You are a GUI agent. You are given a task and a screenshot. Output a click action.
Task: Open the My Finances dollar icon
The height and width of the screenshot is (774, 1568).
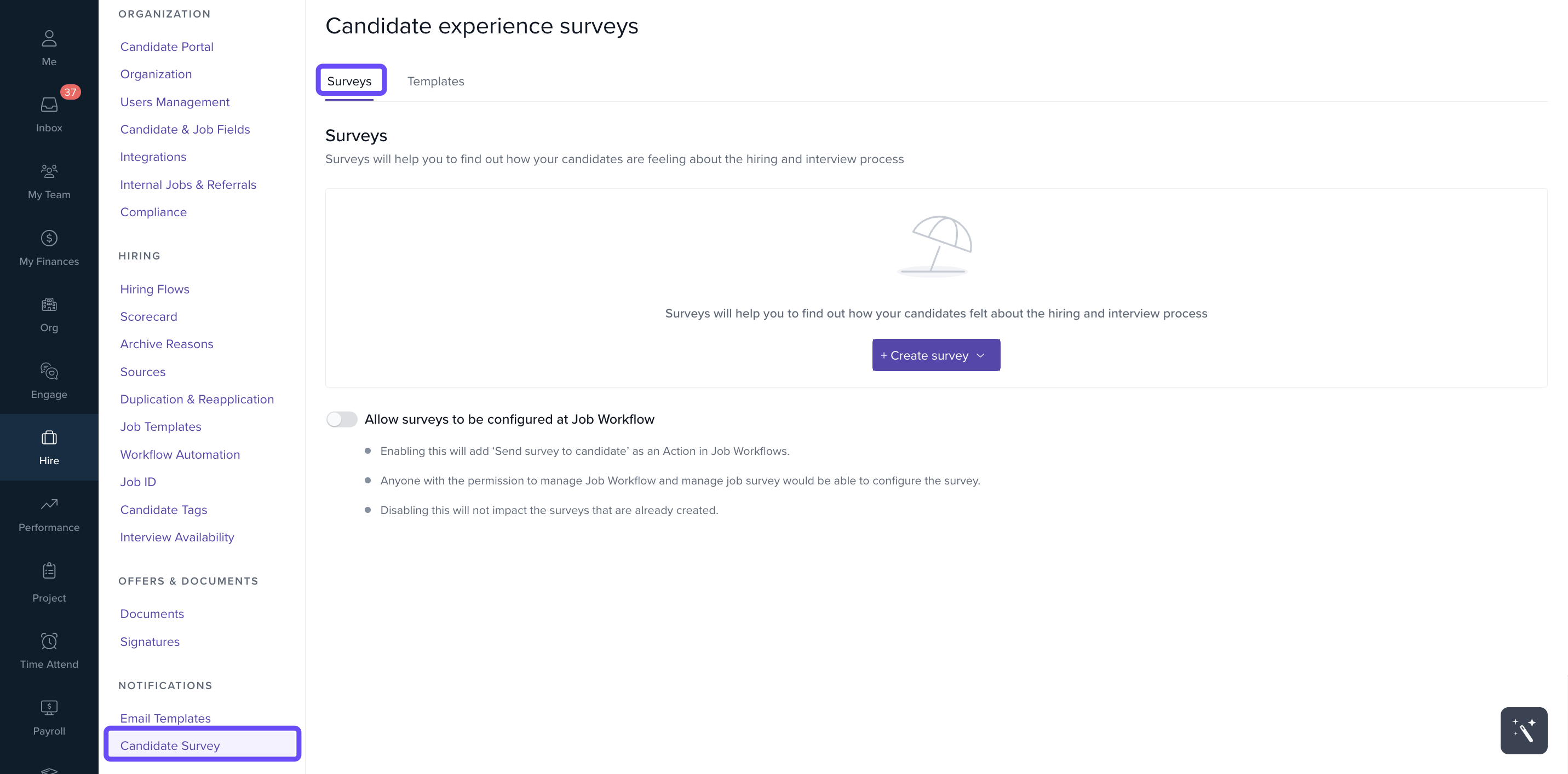49,239
